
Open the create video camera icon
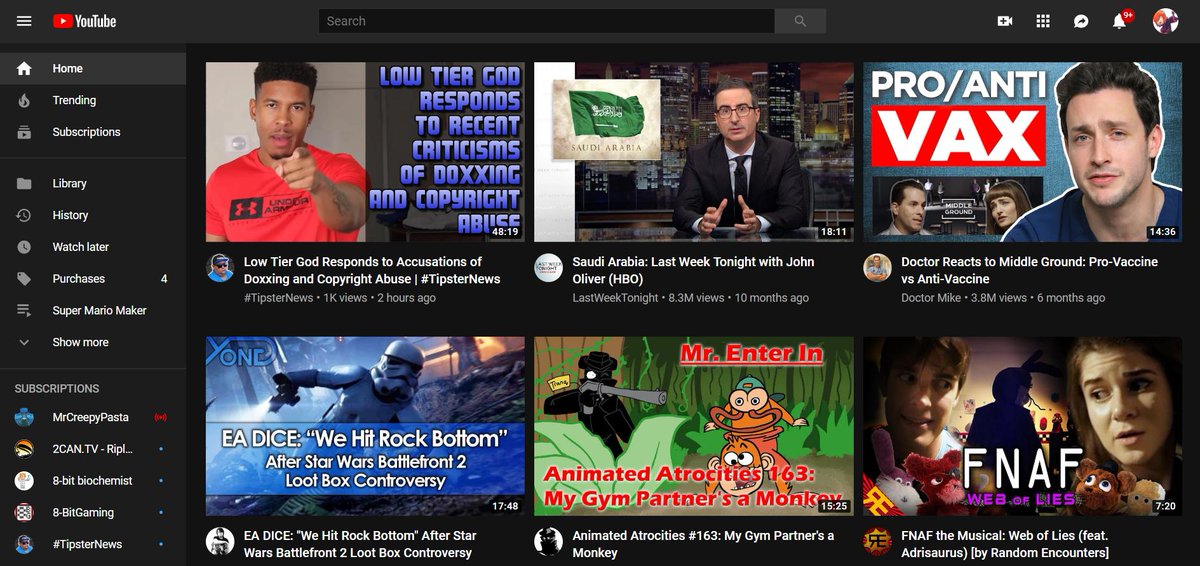(1005, 21)
